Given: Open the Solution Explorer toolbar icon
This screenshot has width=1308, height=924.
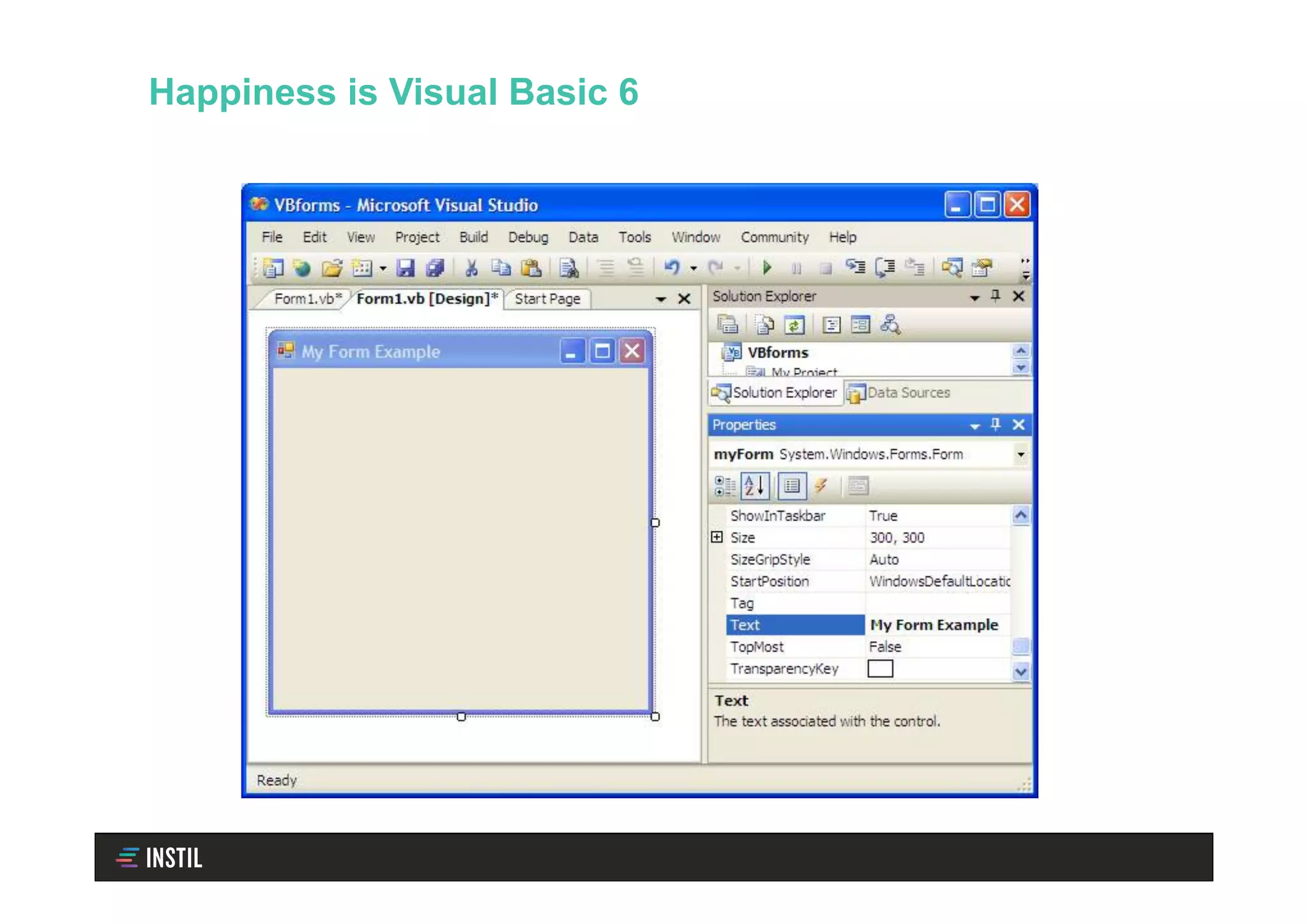Looking at the screenshot, I should coord(952,268).
